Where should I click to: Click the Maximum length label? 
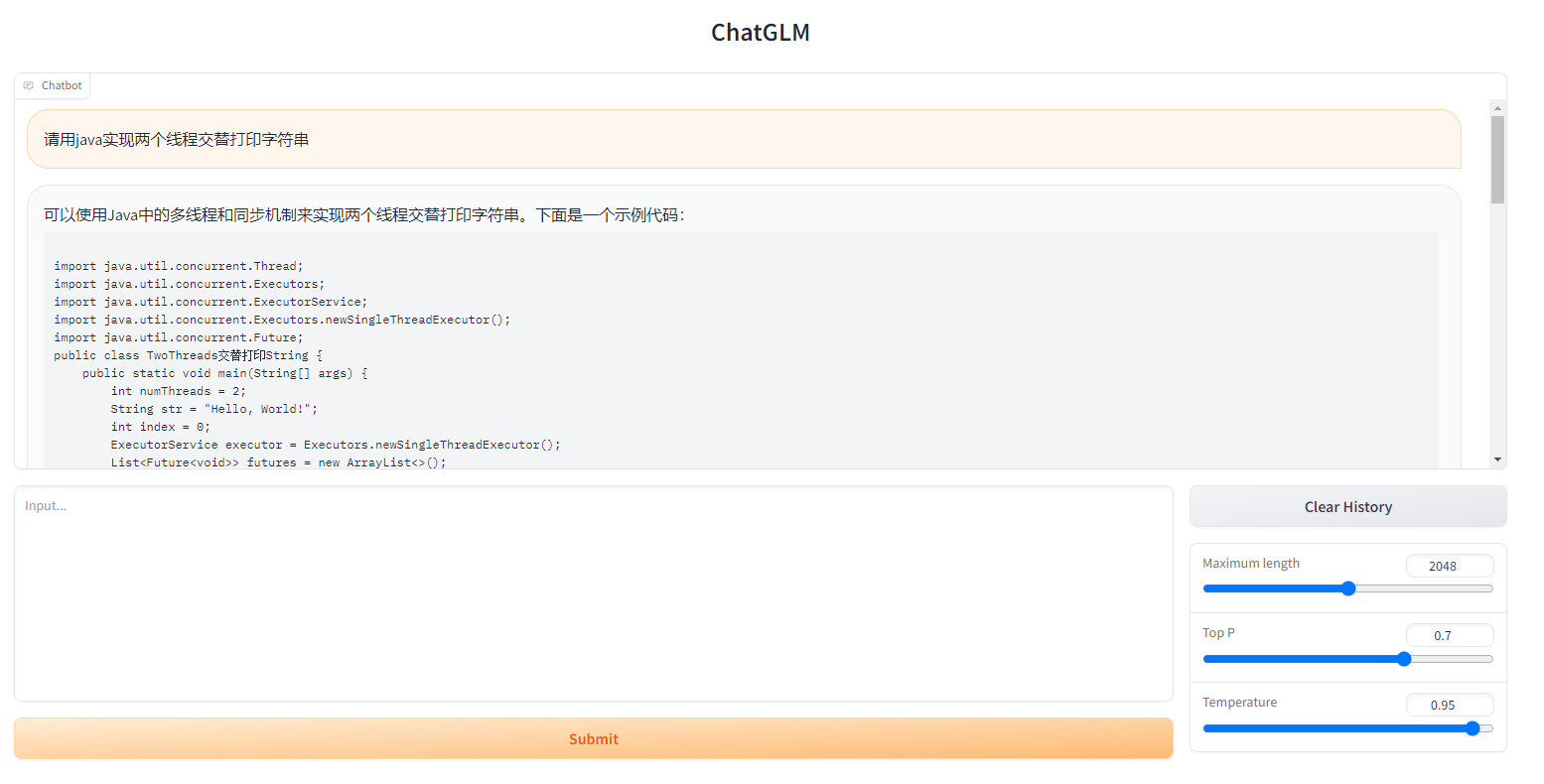point(1250,564)
